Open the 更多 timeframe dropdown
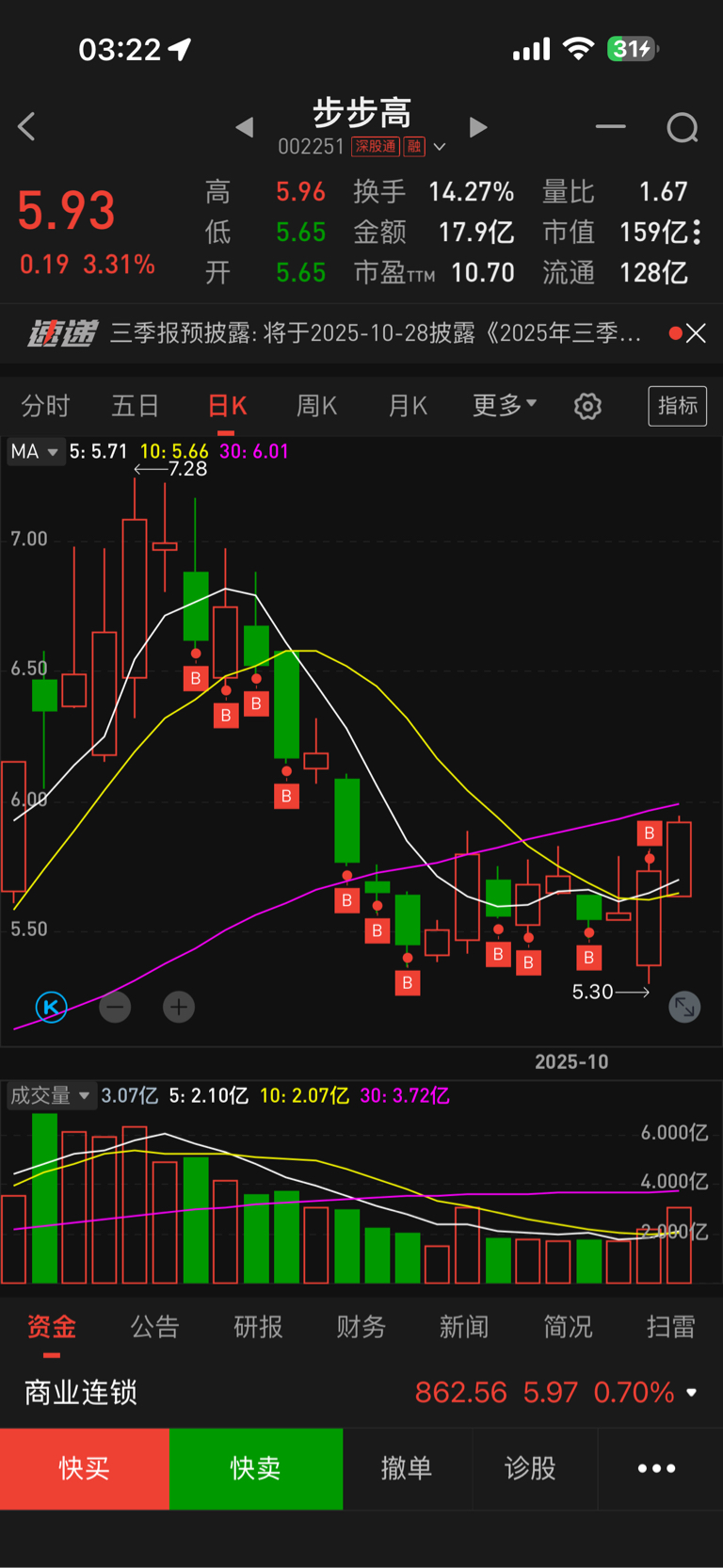Viewport: 723px width, 1568px height. point(505,405)
